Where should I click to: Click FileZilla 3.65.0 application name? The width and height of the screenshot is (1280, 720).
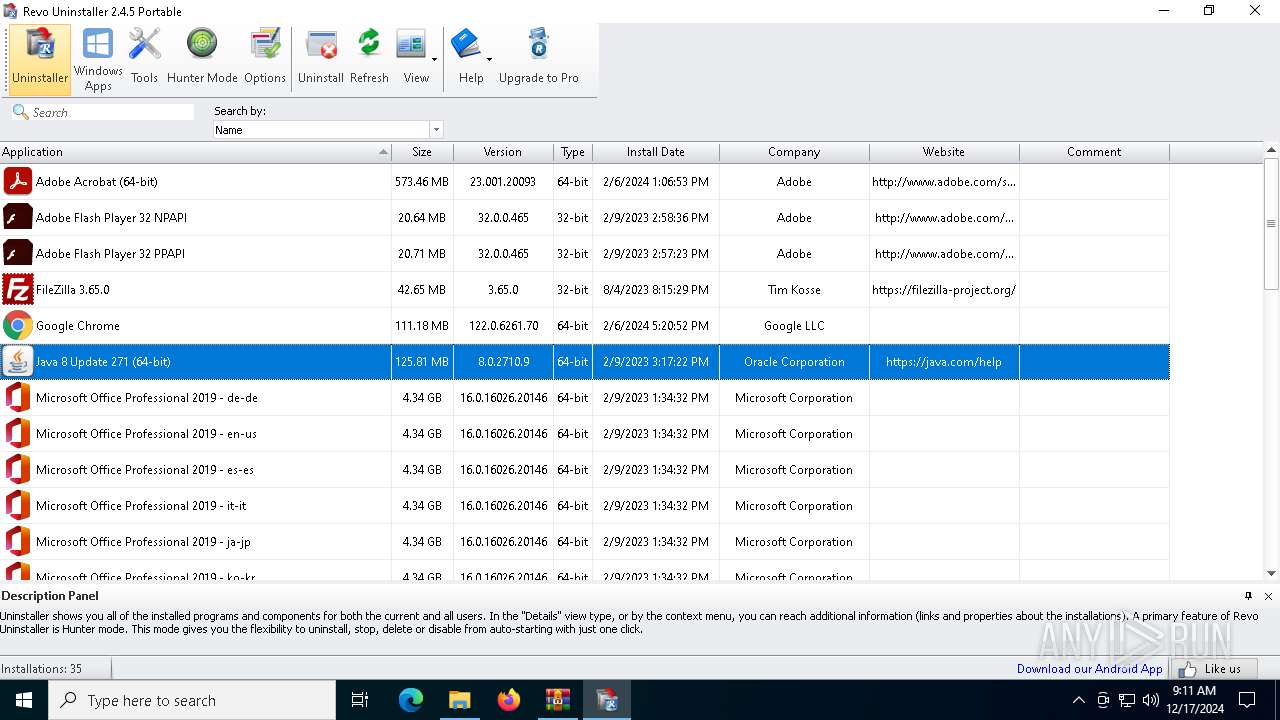tap(73, 290)
